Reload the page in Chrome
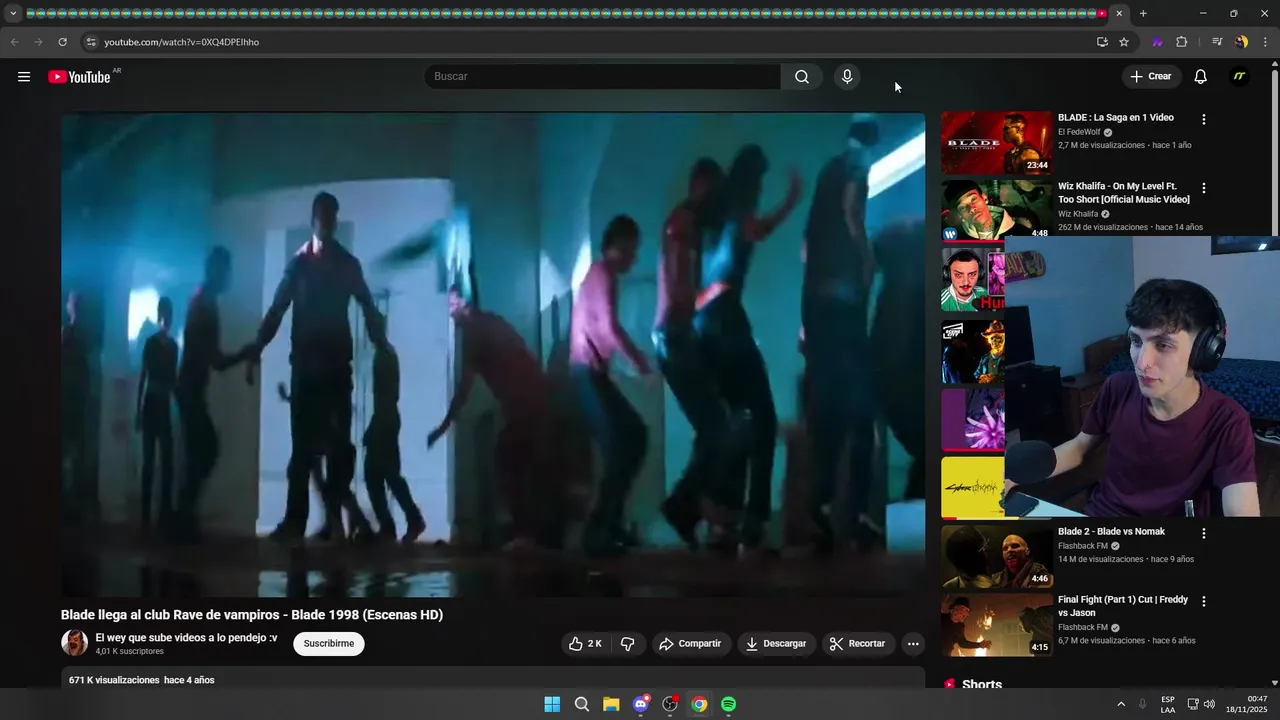 tap(62, 42)
